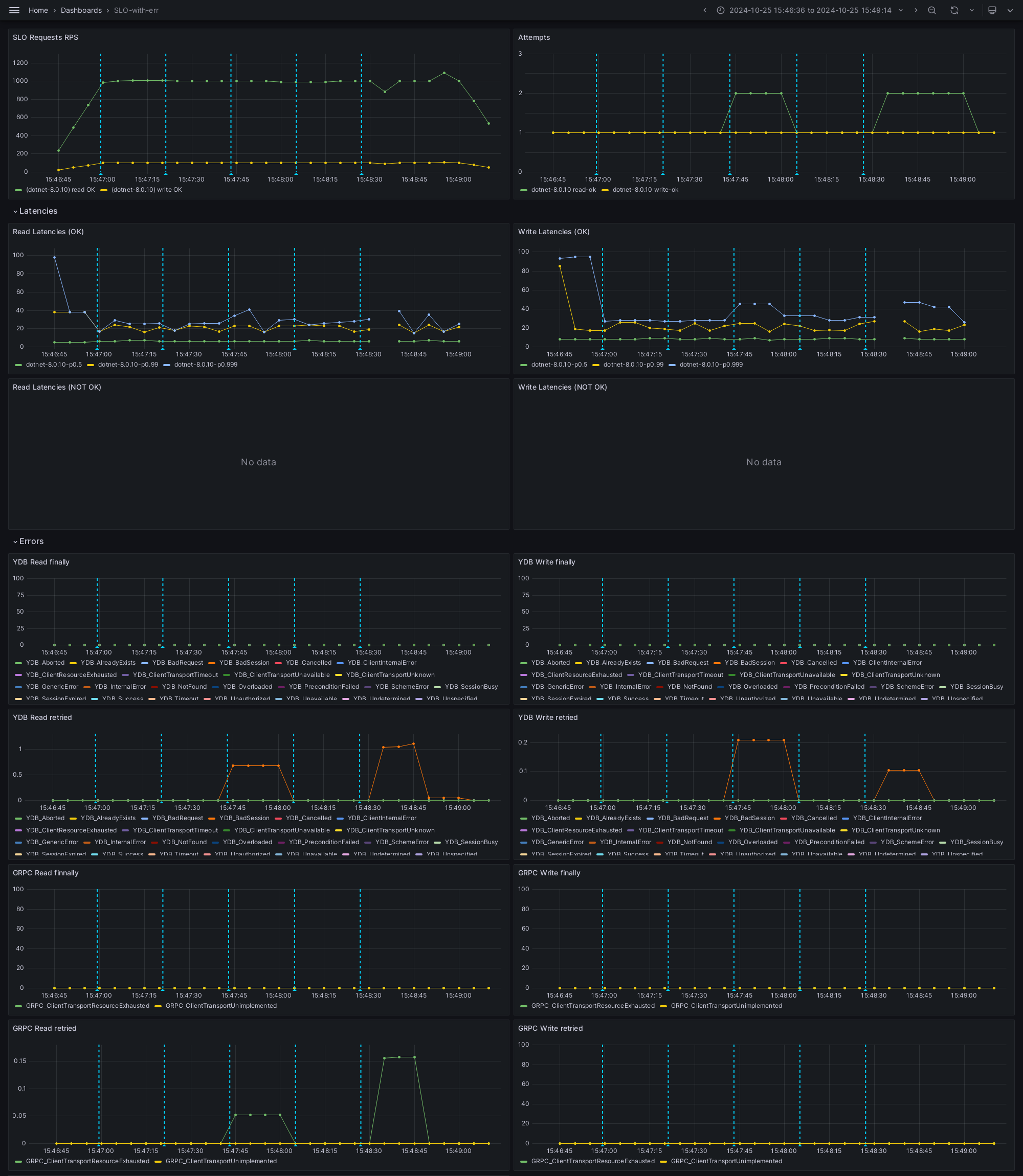
Task: Open the time range picker 2024-10-25 15:46:36
Action: coord(810,10)
